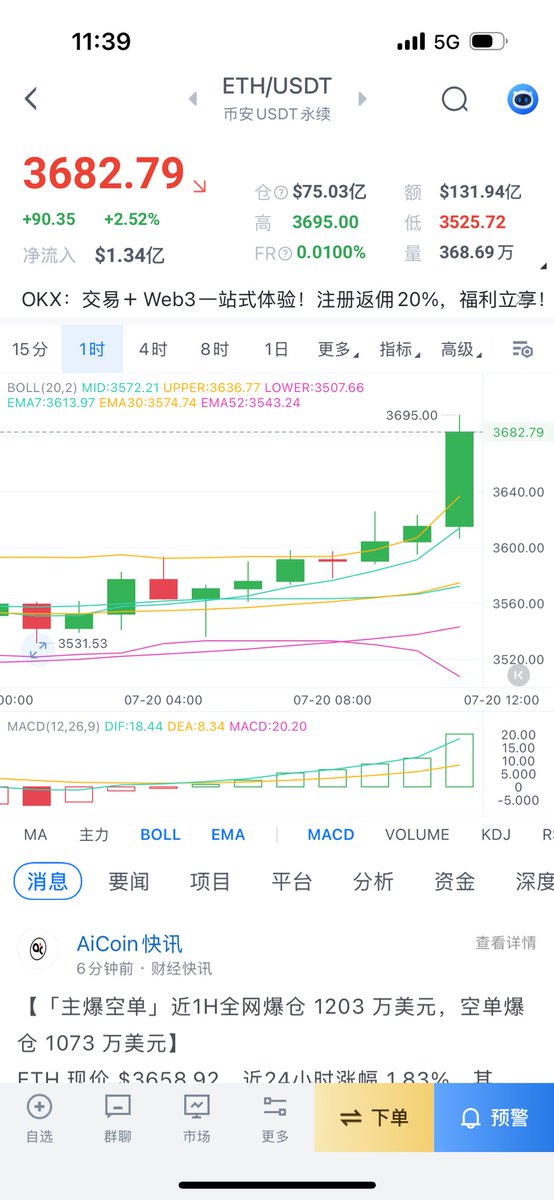
Task: Tap the tallest MACD histogram bar
Action: pyautogui.click(x=459, y=762)
